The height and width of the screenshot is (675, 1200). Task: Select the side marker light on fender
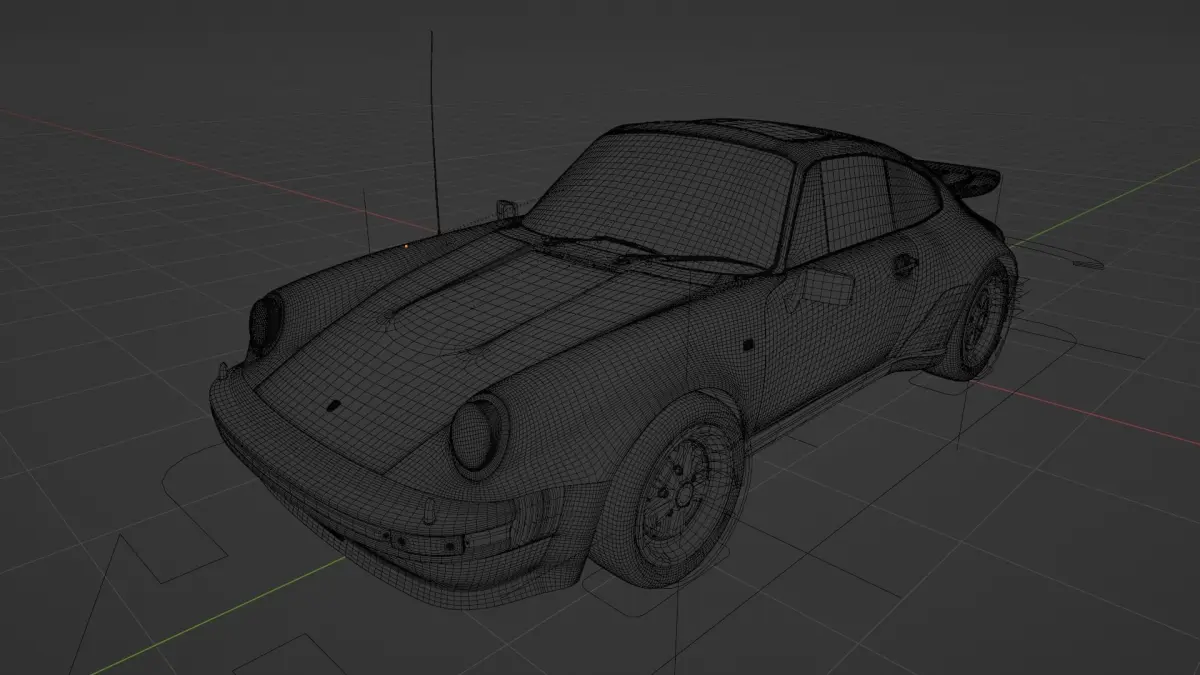coord(750,345)
